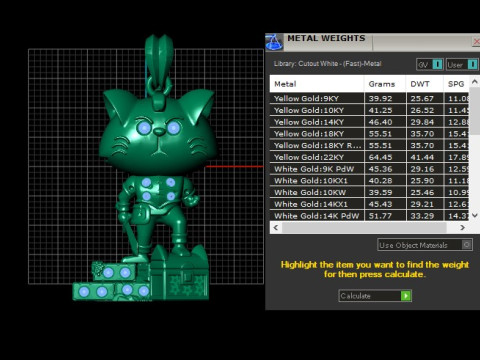Viewport: 480px width, 360px height.
Task: Select the cat figure's head in viewport
Action: (x=158, y=133)
